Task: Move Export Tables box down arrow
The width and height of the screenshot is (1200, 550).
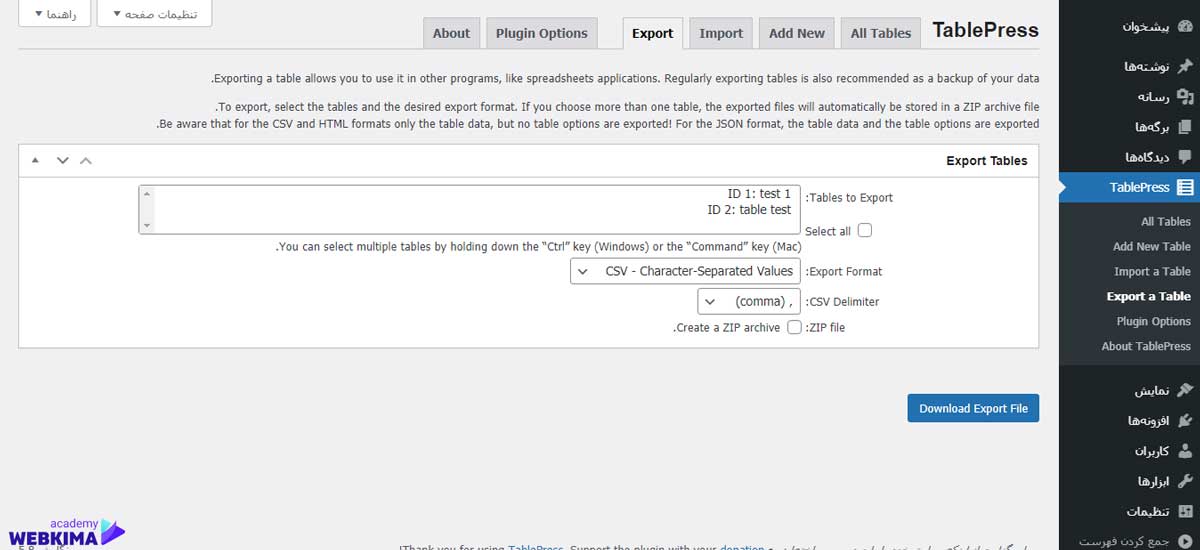Action: tap(62, 160)
